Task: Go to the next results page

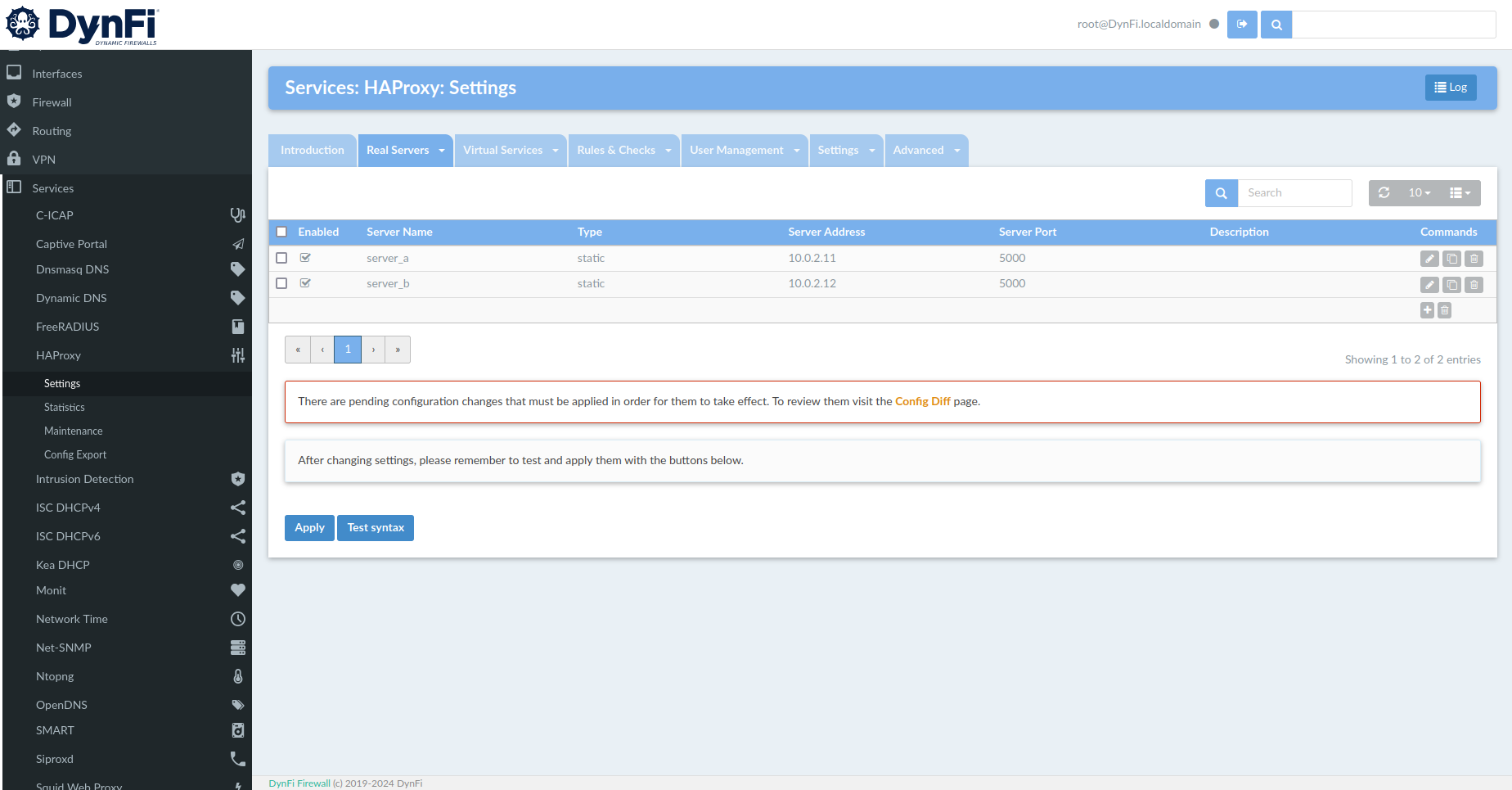Action: [373, 350]
